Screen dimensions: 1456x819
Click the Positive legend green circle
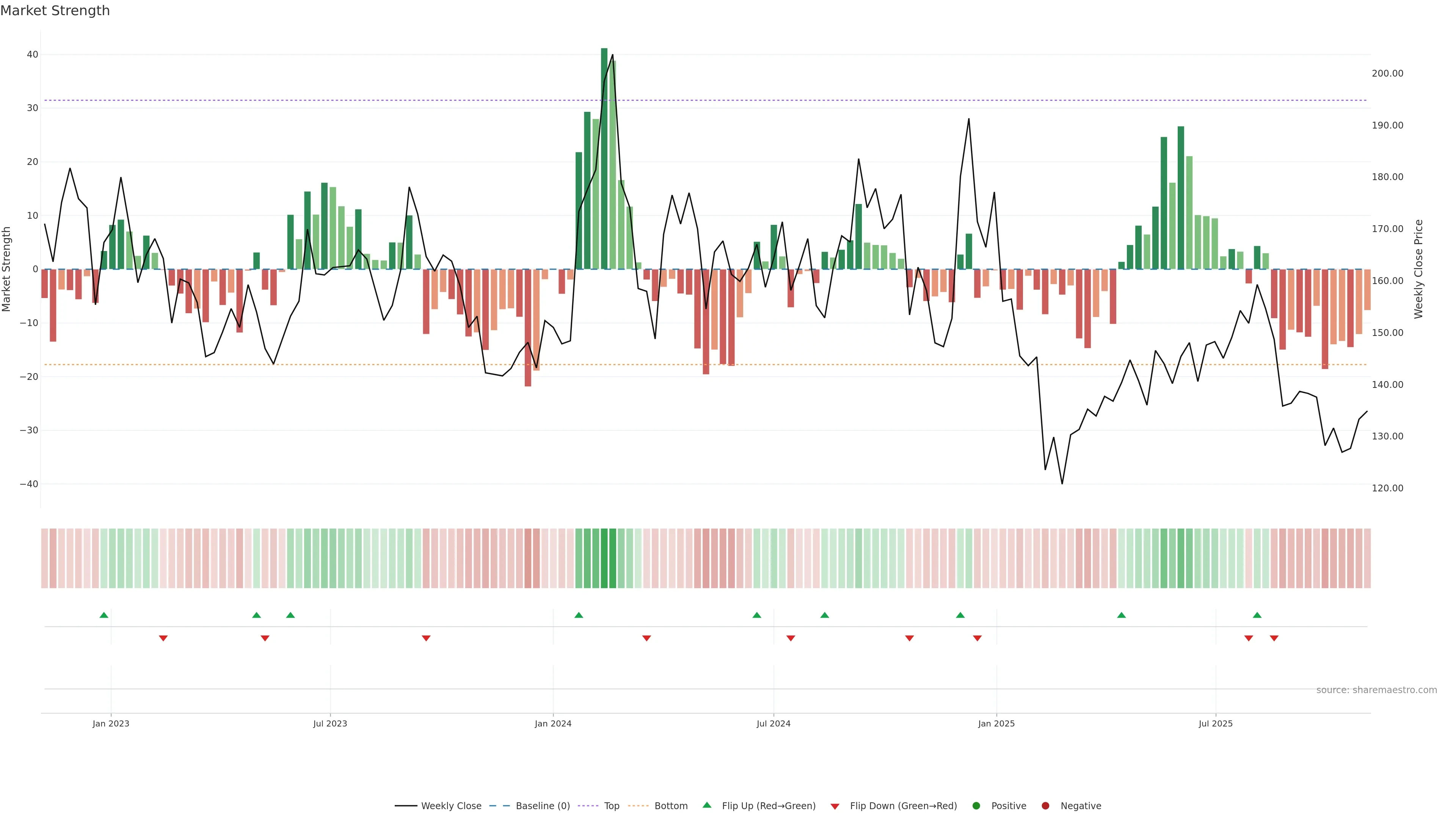976,805
